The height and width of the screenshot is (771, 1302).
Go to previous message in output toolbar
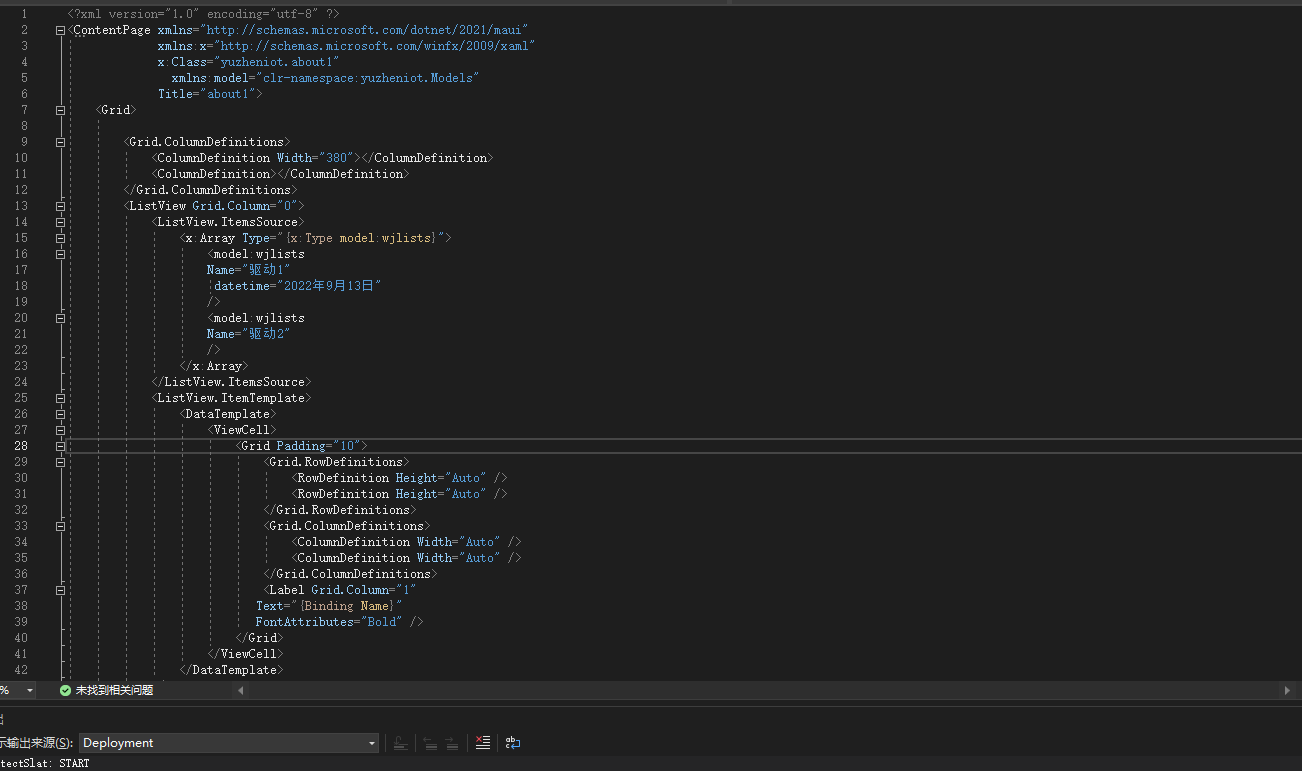coord(429,743)
